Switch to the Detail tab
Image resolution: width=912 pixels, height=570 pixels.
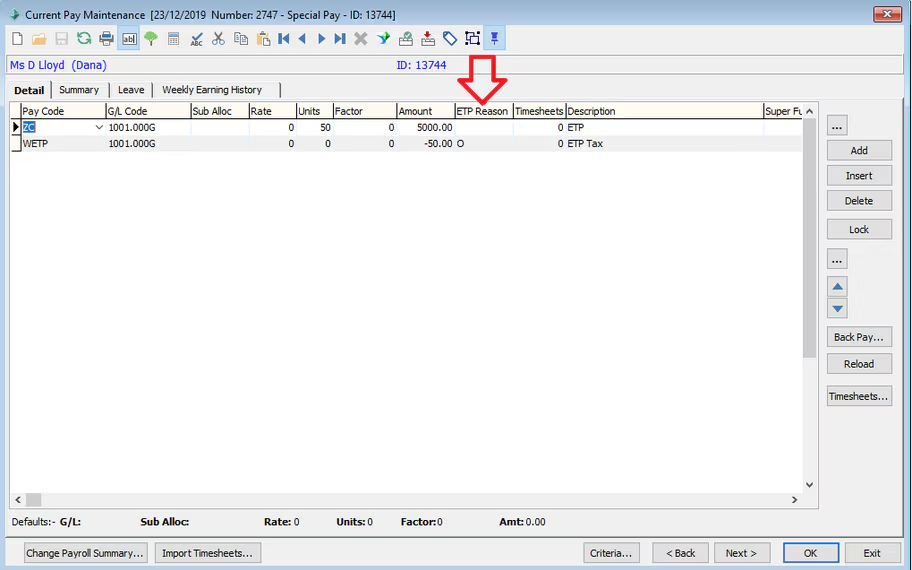[29, 90]
